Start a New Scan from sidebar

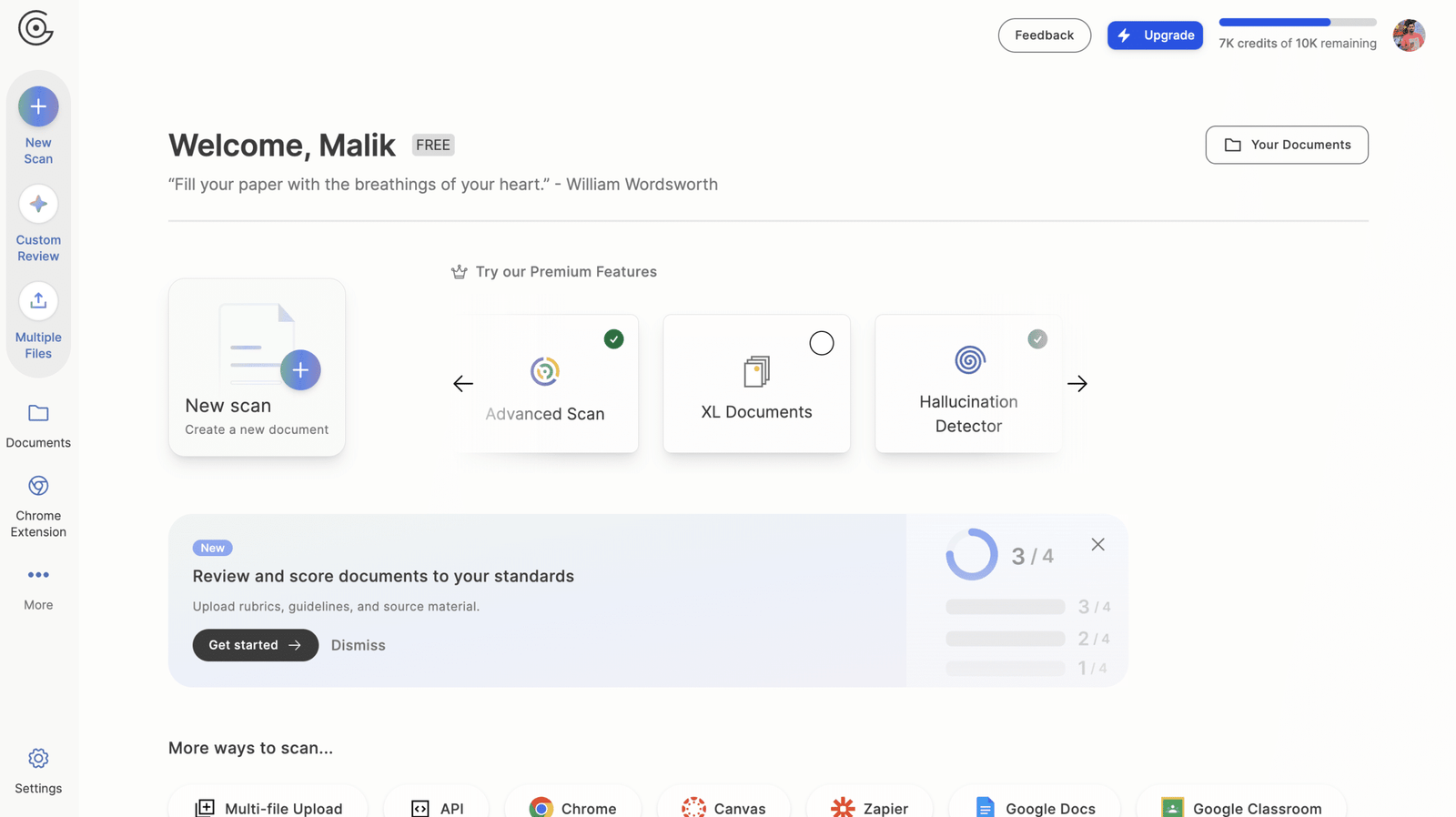(38, 126)
